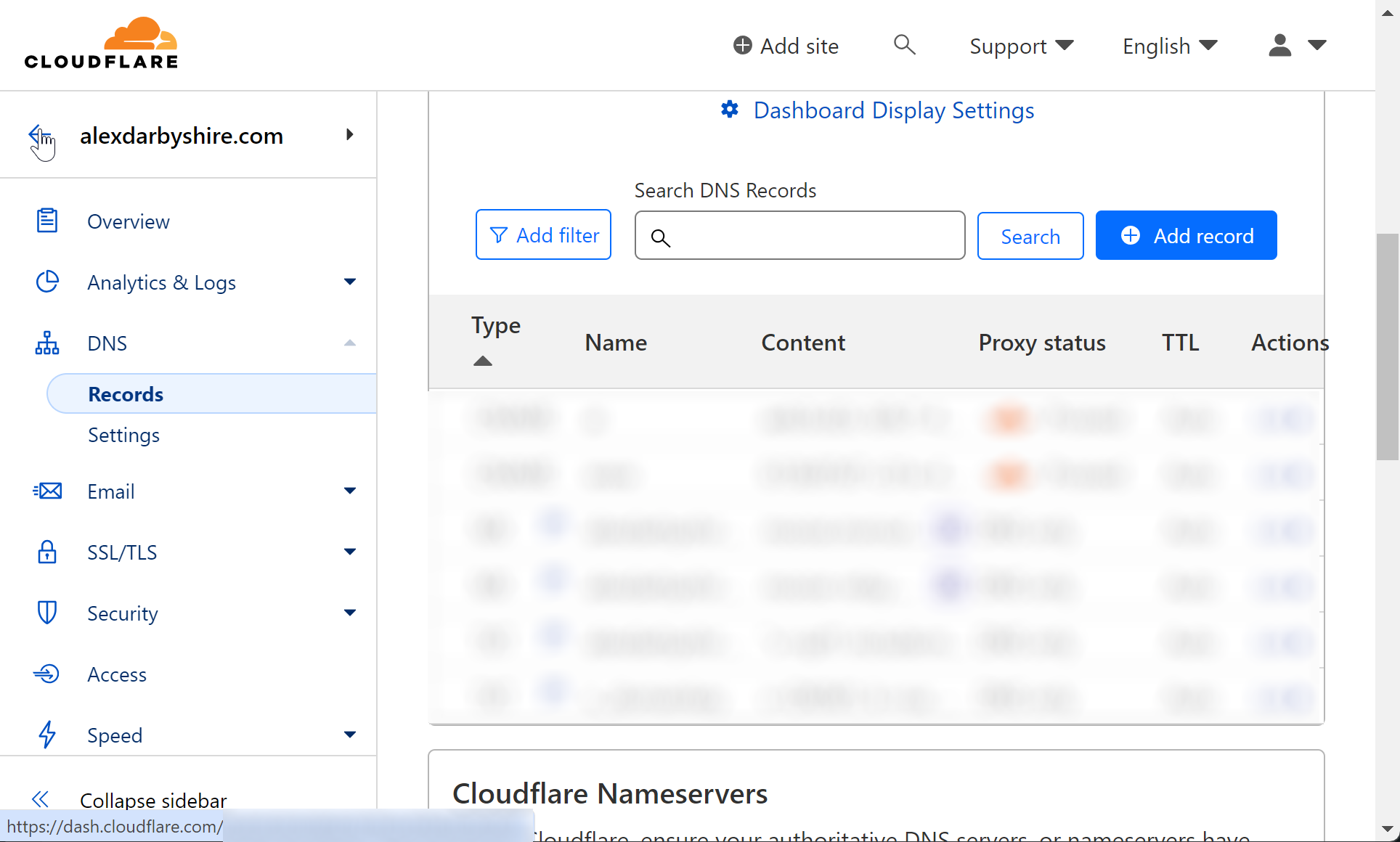
Task: Click the Access arrow icon
Action: 46,674
